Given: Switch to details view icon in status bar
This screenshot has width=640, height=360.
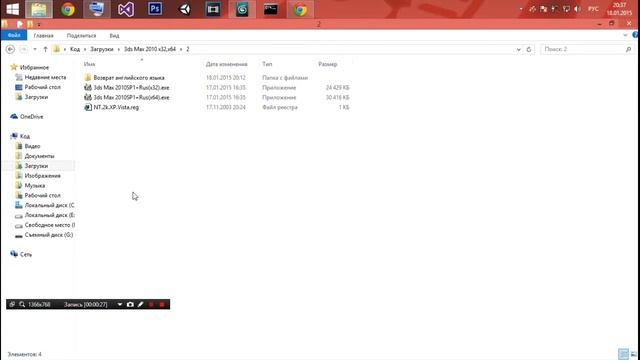Looking at the screenshot, I should [x=623, y=354].
